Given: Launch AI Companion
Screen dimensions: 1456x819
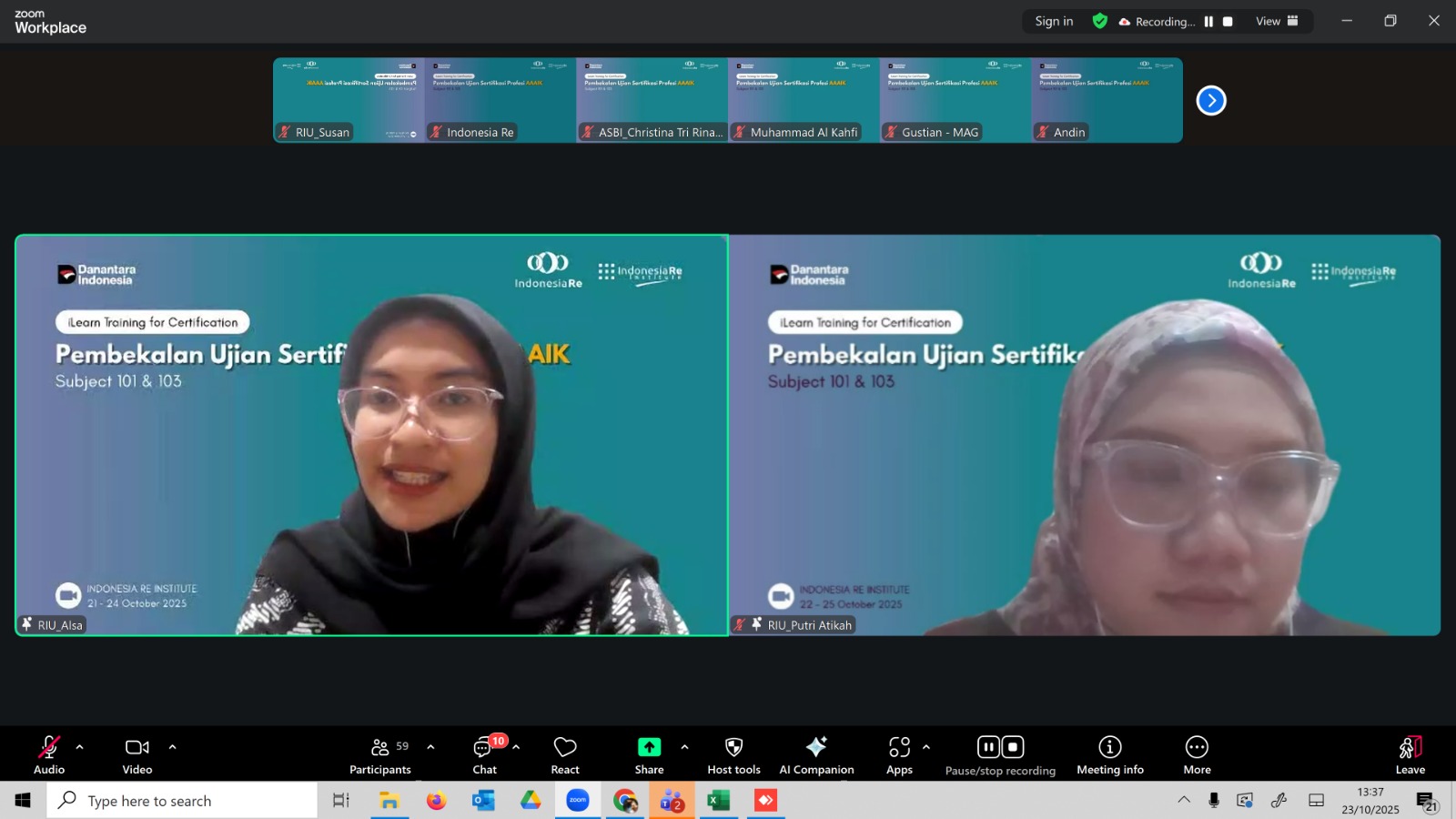Looking at the screenshot, I should tap(816, 754).
